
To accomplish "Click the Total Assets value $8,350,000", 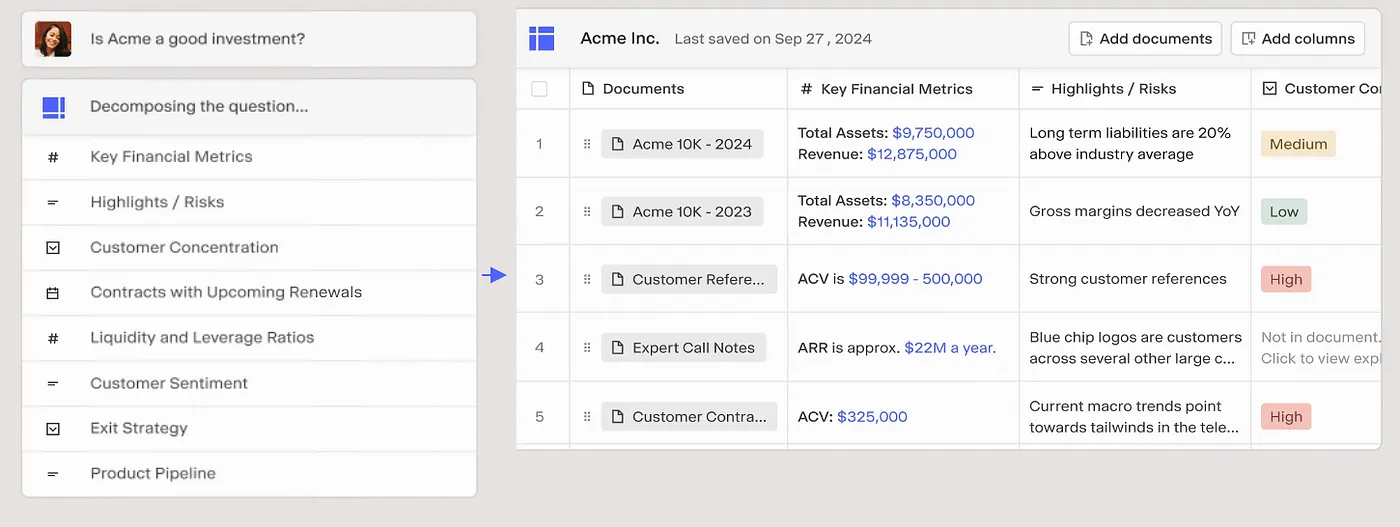I will pyautogui.click(x=933, y=201).
